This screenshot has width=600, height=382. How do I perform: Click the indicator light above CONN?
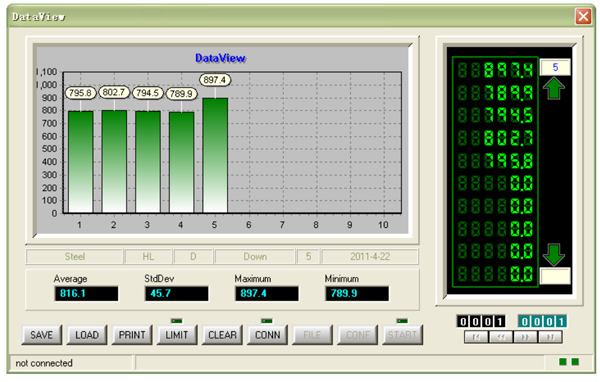pos(267,321)
